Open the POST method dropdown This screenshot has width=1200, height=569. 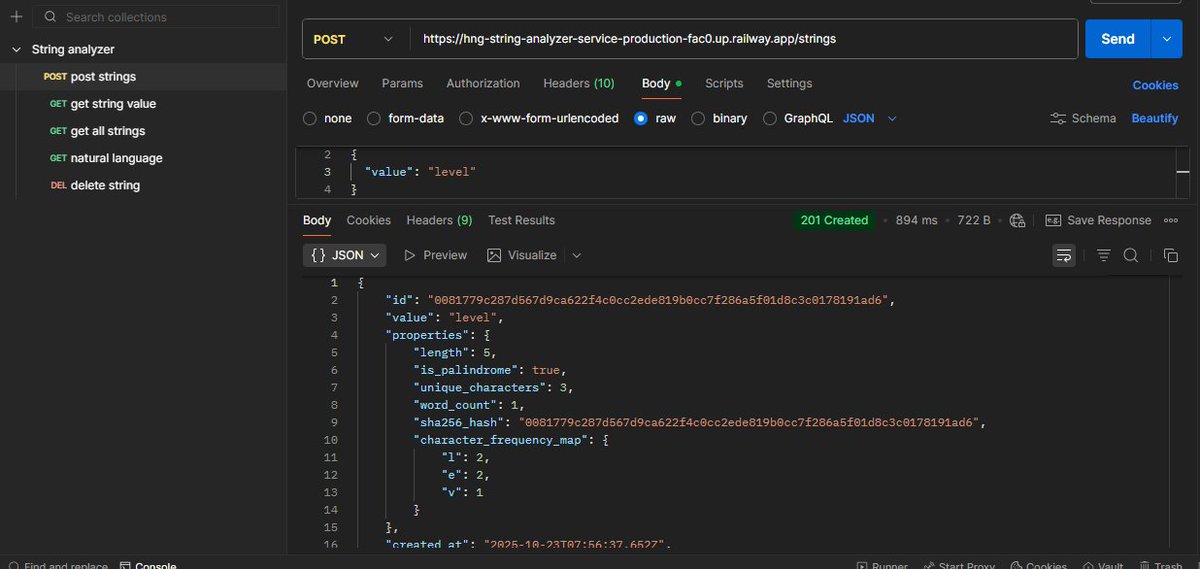tap(354, 39)
